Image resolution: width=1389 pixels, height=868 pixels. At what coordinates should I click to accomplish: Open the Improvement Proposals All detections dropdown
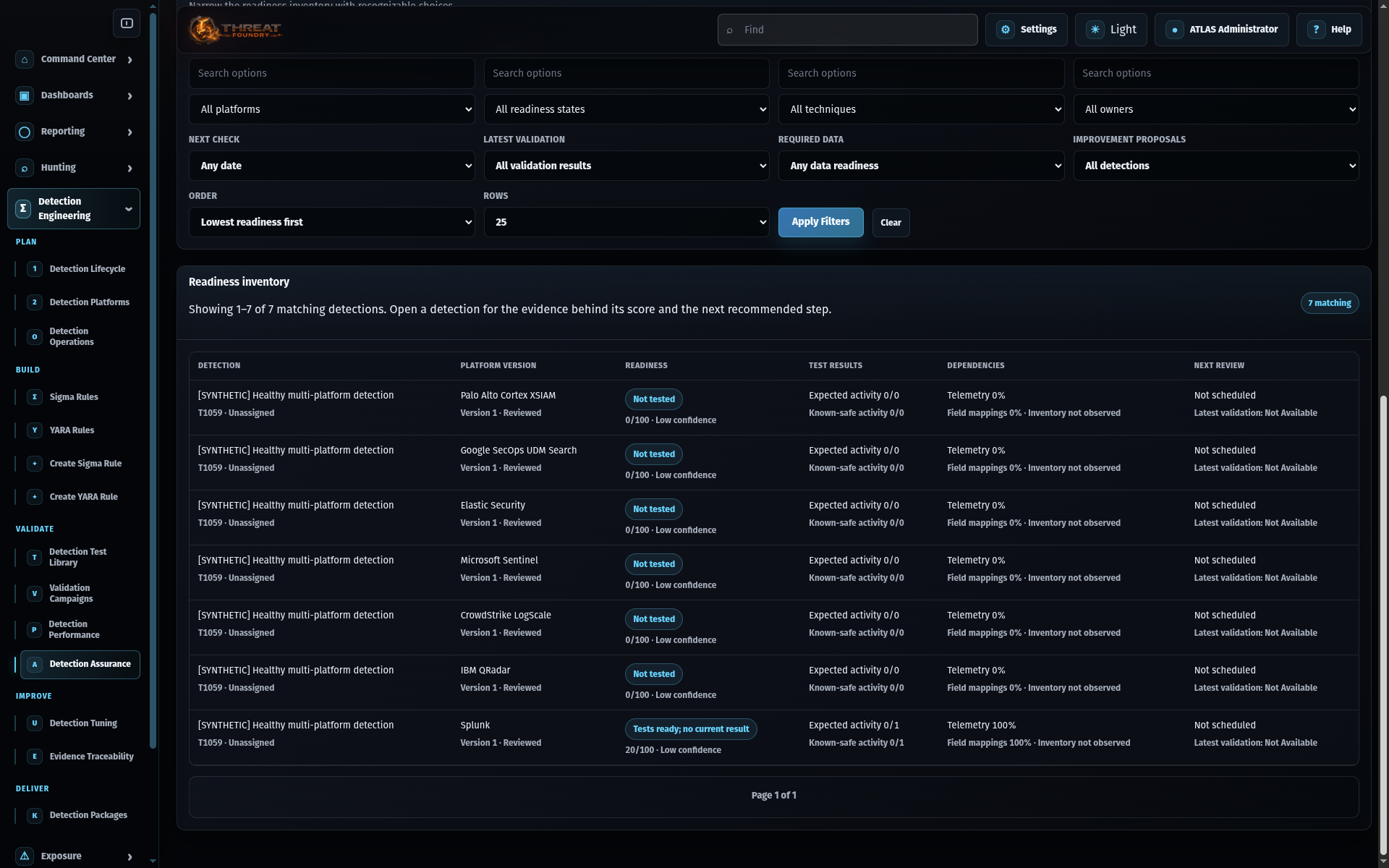click(1216, 166)
